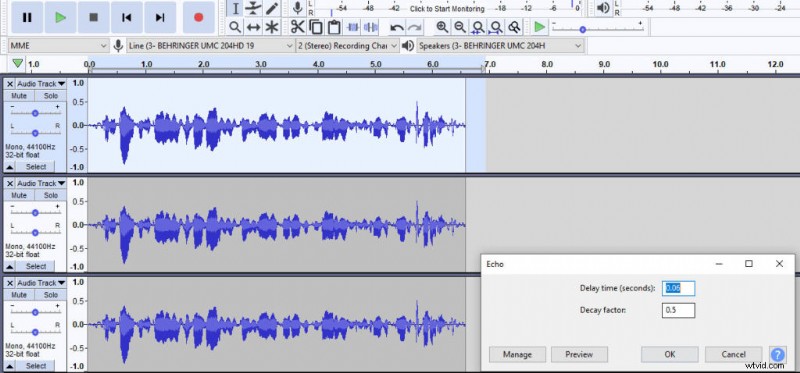The height and width of the screenshot is (373, 800).
Task: Open the 2 (Stereo) Recording Channels dropdown
Action: [347, 45]
